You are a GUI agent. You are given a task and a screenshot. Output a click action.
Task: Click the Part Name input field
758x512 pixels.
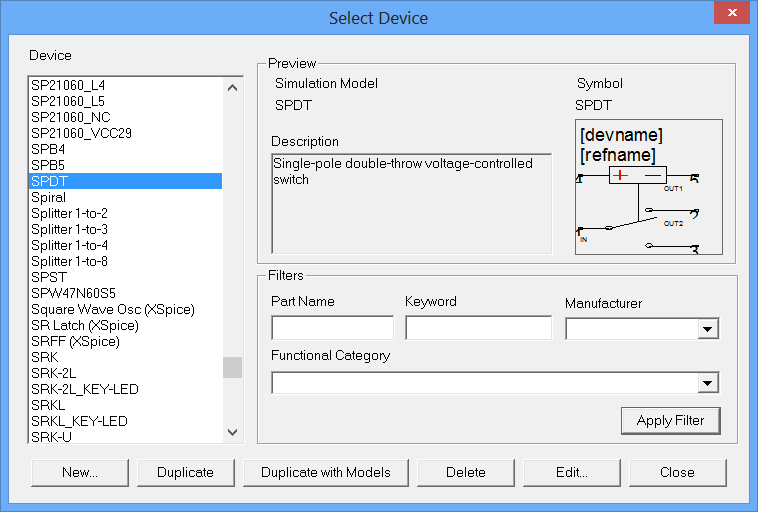332,328
